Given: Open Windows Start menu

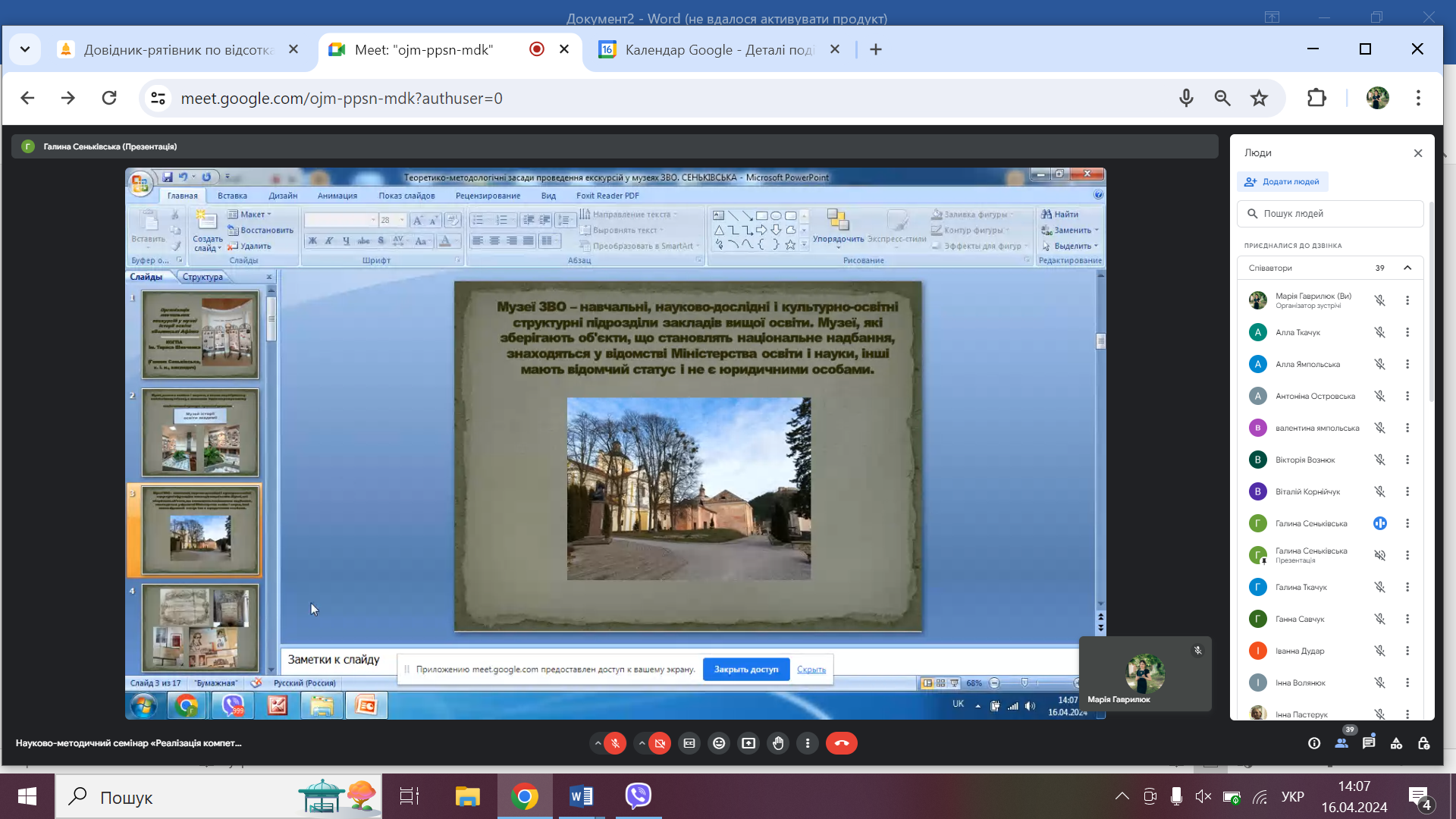Looking at the screenshot, I should (x=27, y=796).
